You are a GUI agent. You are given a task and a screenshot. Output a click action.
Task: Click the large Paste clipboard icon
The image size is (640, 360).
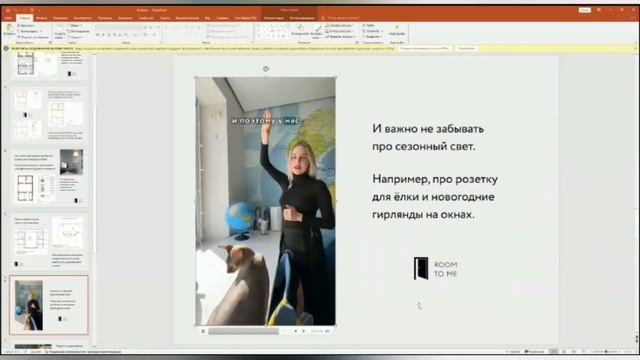[x=9, y=29]
